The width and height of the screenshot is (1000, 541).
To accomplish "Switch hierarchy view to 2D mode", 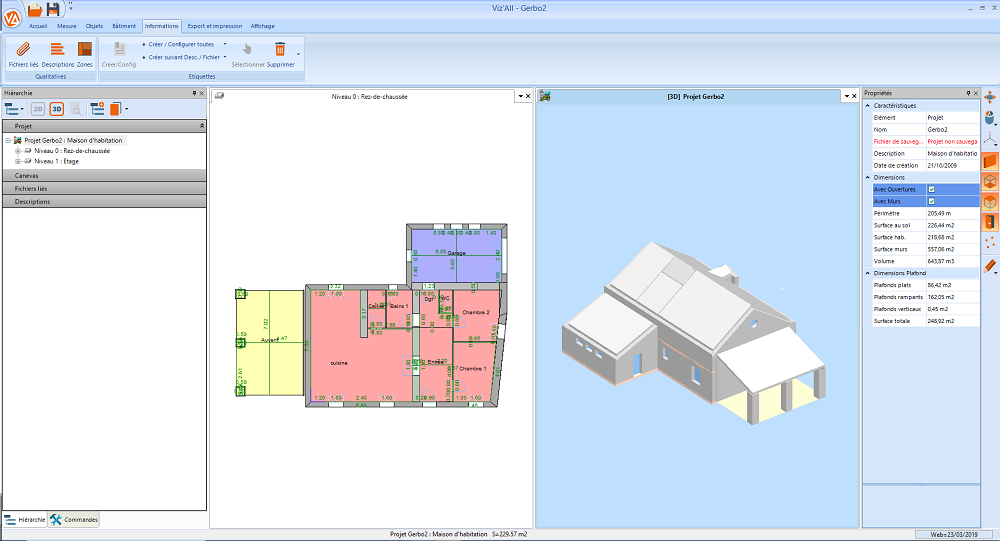I will point(38,109).
